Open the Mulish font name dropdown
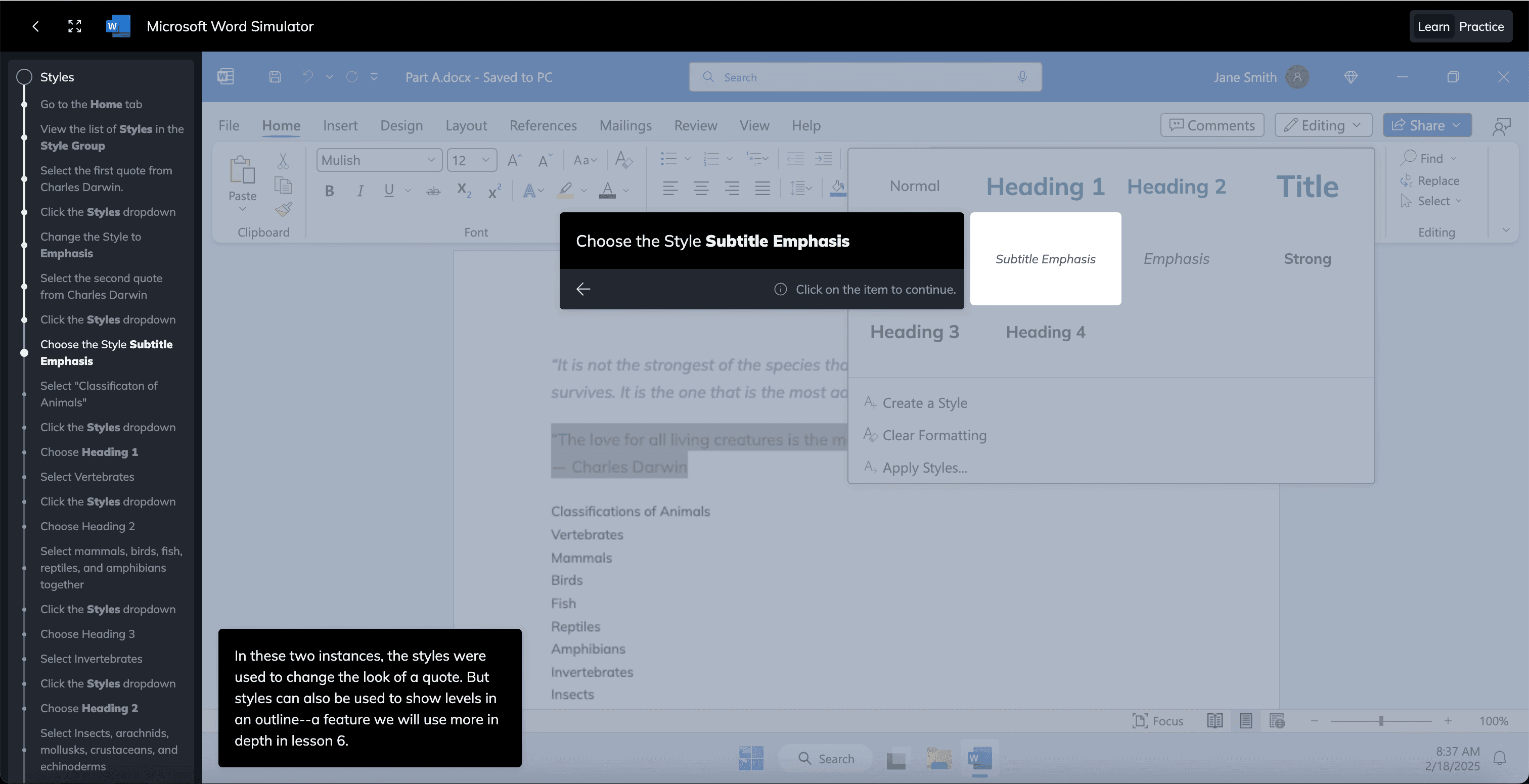Screen dimensions: 1529x784 click(431, 160)
